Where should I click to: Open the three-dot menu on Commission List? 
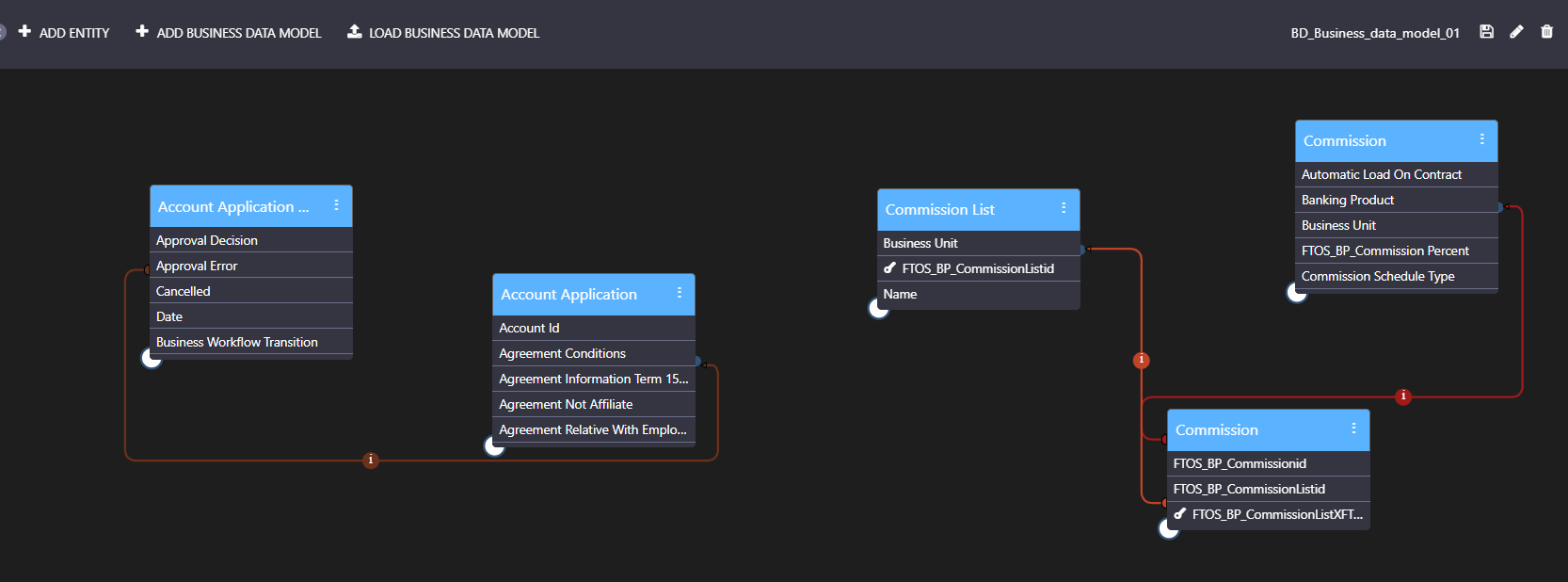tap(1064, 208)
